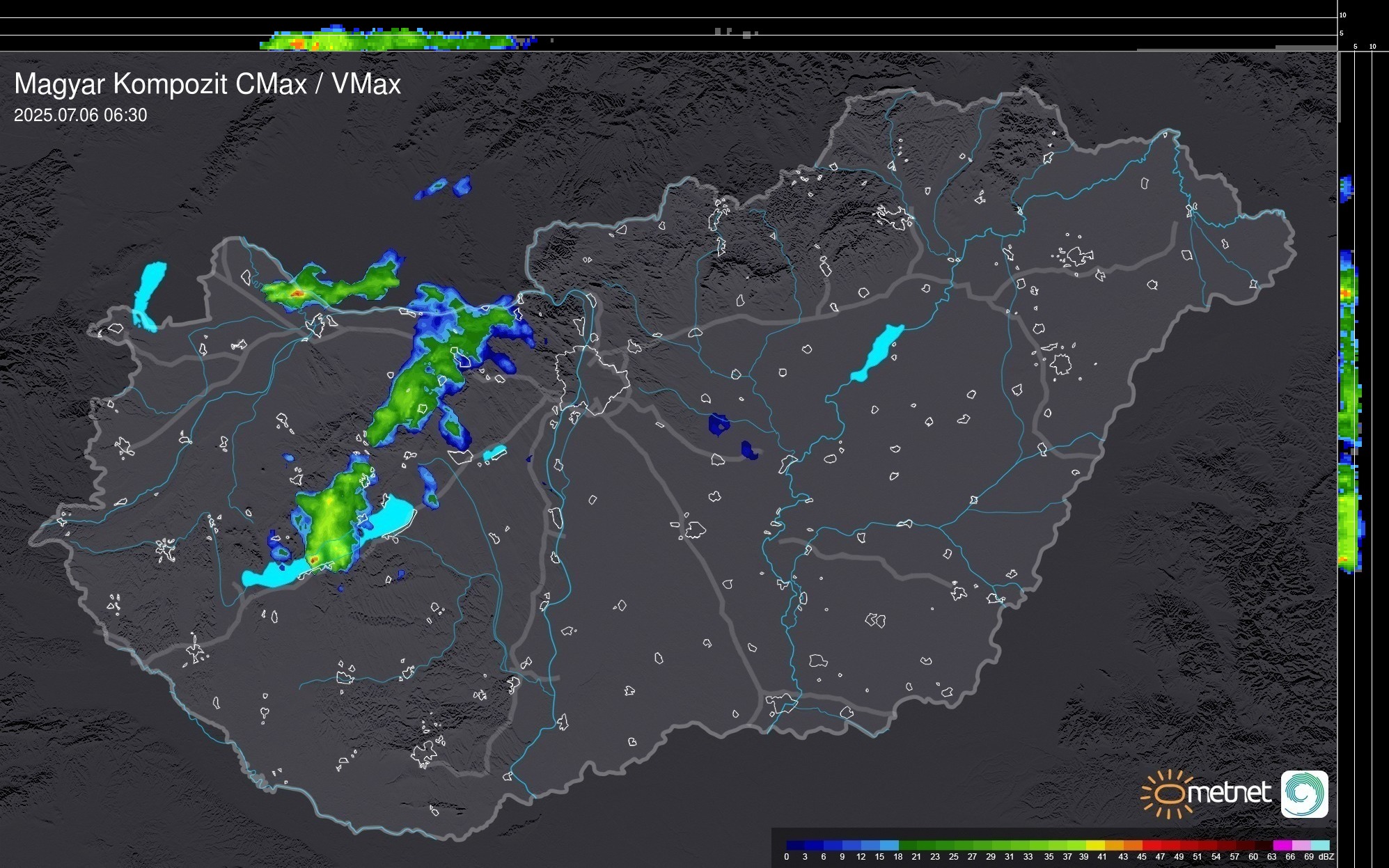Select the magenta 63 dBZ legend swatch

(1282, 845)
